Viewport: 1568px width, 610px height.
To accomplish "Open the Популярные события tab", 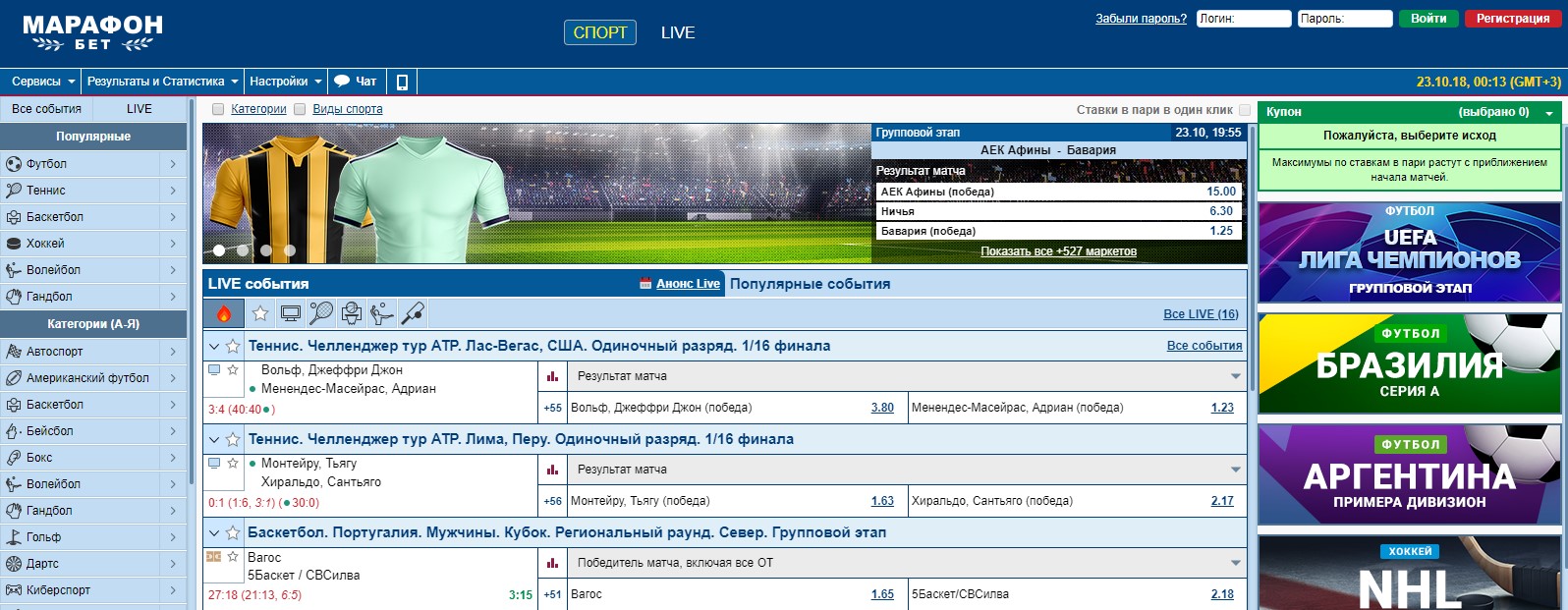I will tap(810, 284).
